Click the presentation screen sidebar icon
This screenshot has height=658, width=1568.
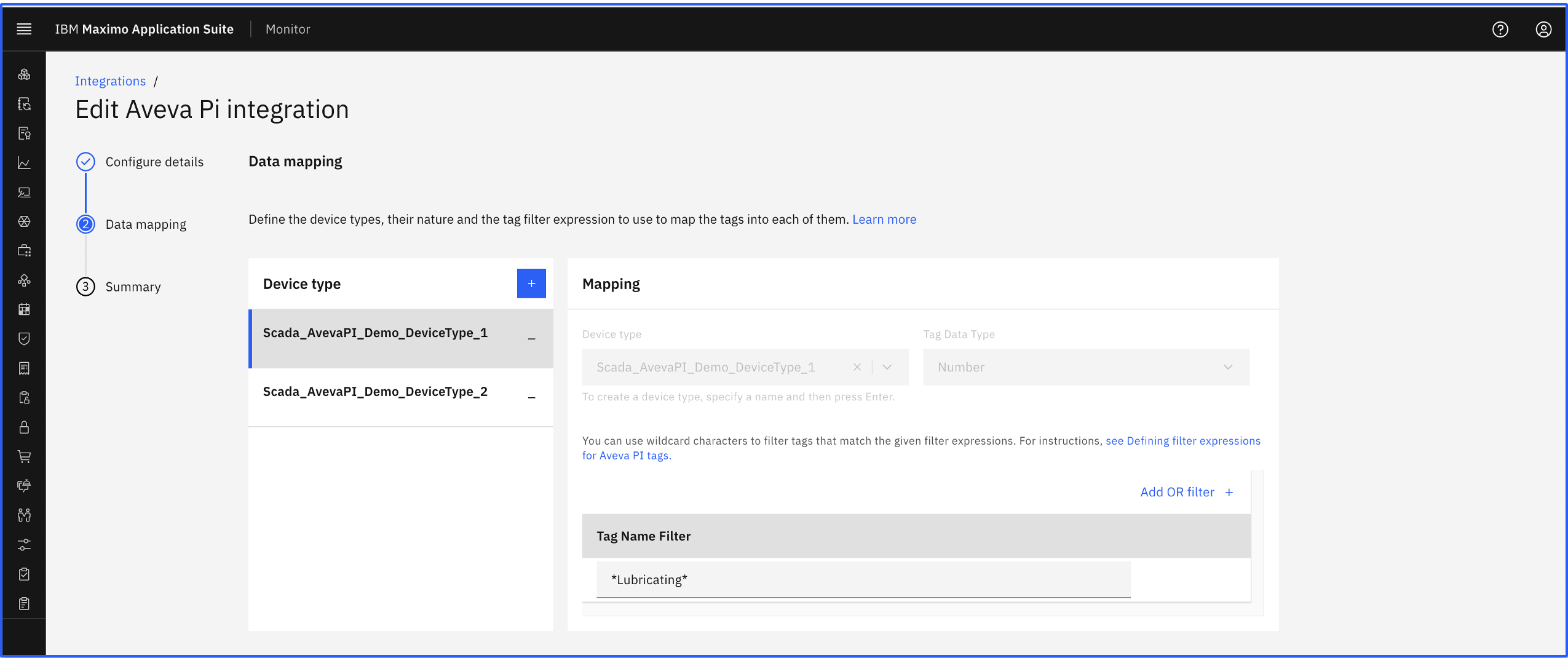[x=24, y=192]
